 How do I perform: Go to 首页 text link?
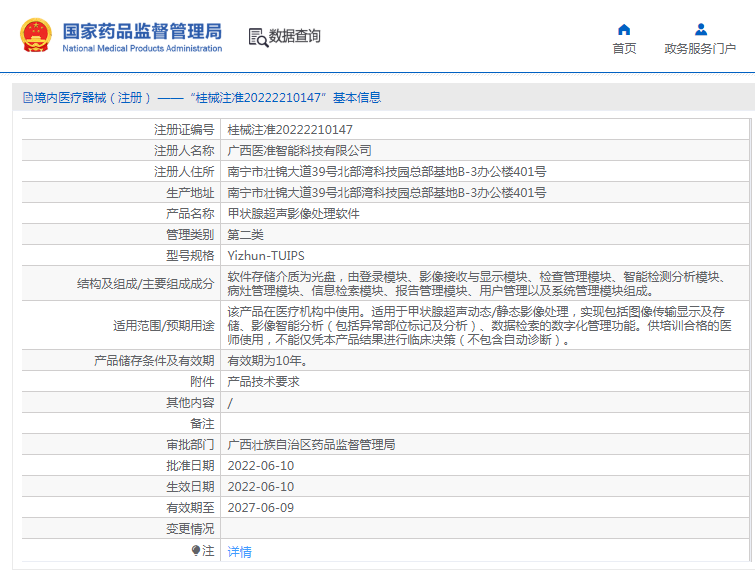tap(624, 49)
